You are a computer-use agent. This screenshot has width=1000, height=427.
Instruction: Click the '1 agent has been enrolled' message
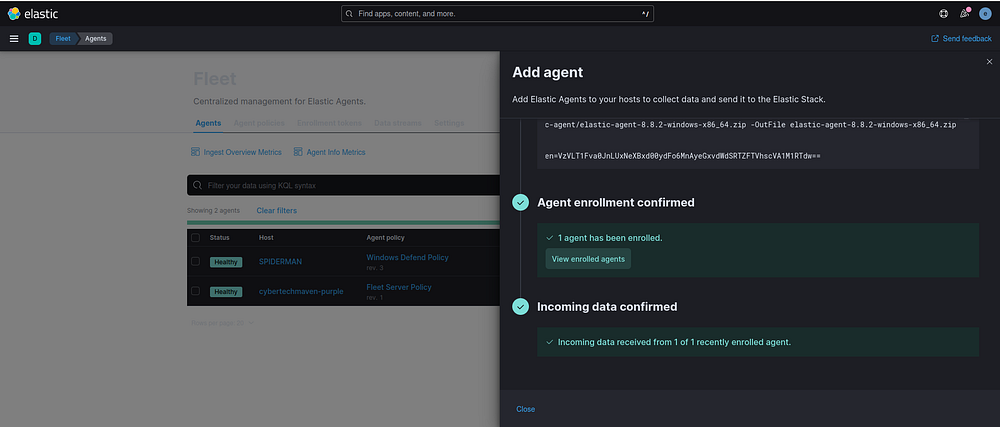610,238
